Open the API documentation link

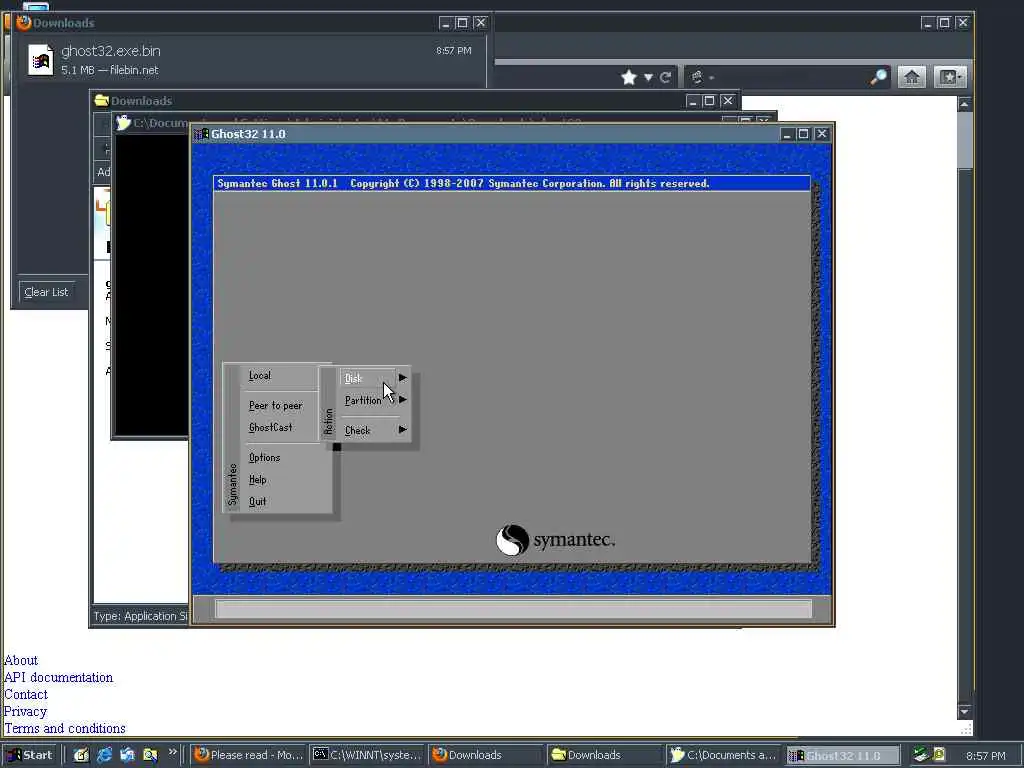click(x=58, y=677)
